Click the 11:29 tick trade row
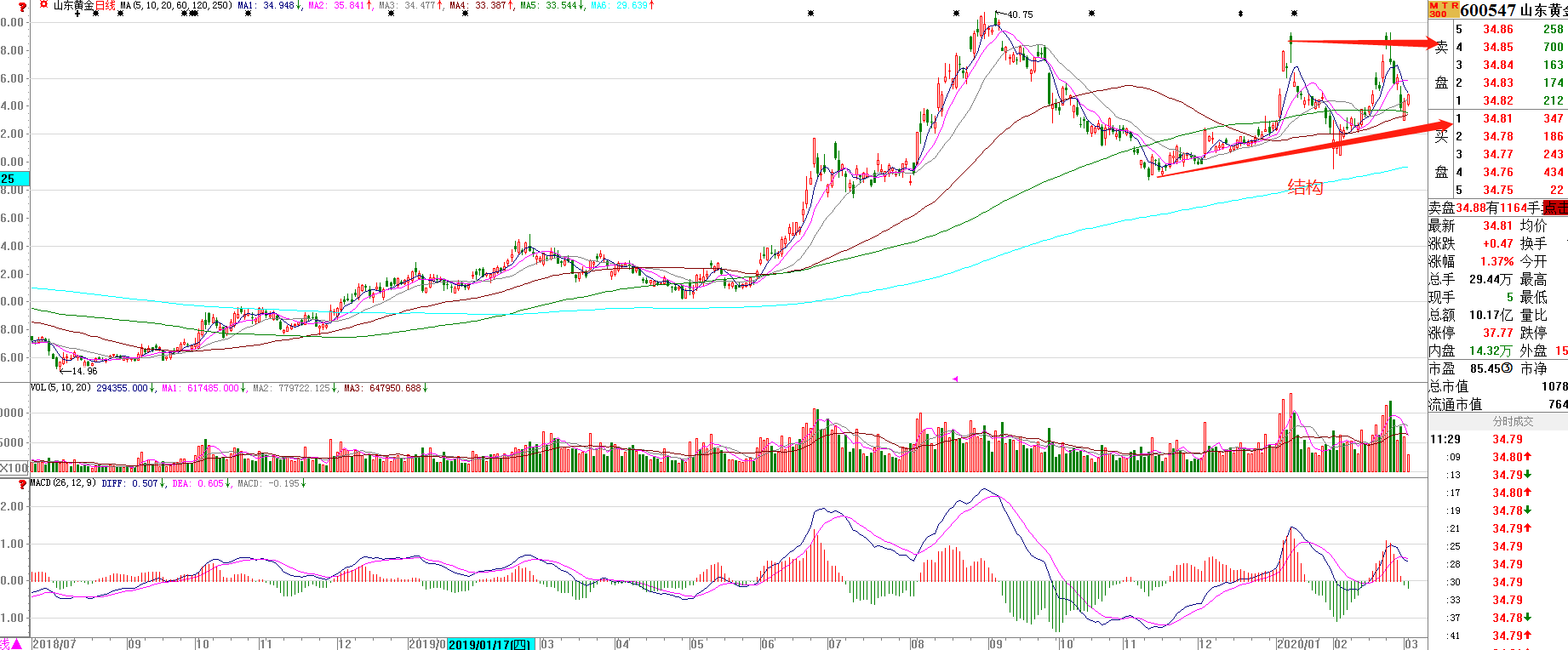Viewport: 1568px width, 650px height. click(1498, 439)
